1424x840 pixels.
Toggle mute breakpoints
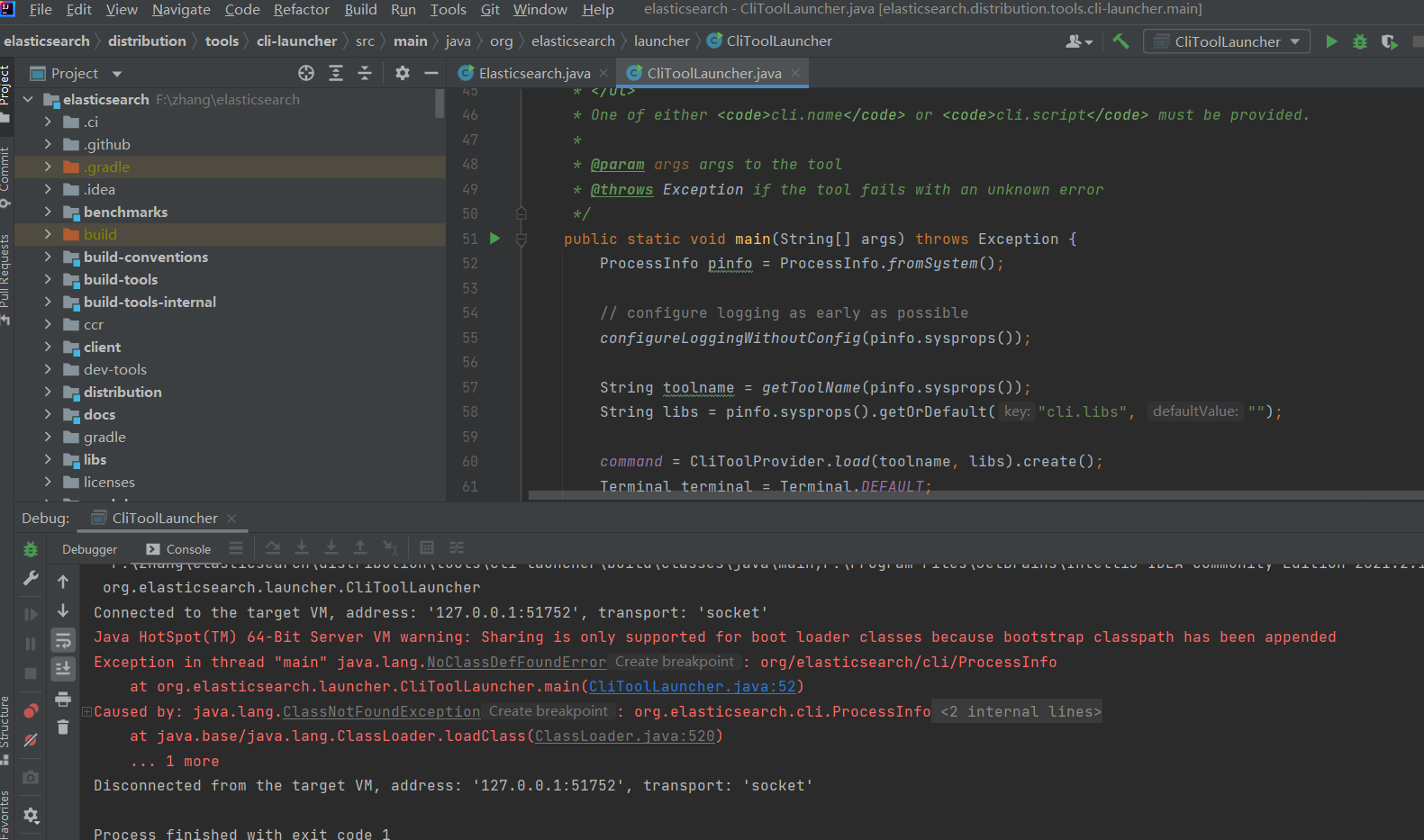[x=31, y=740]
